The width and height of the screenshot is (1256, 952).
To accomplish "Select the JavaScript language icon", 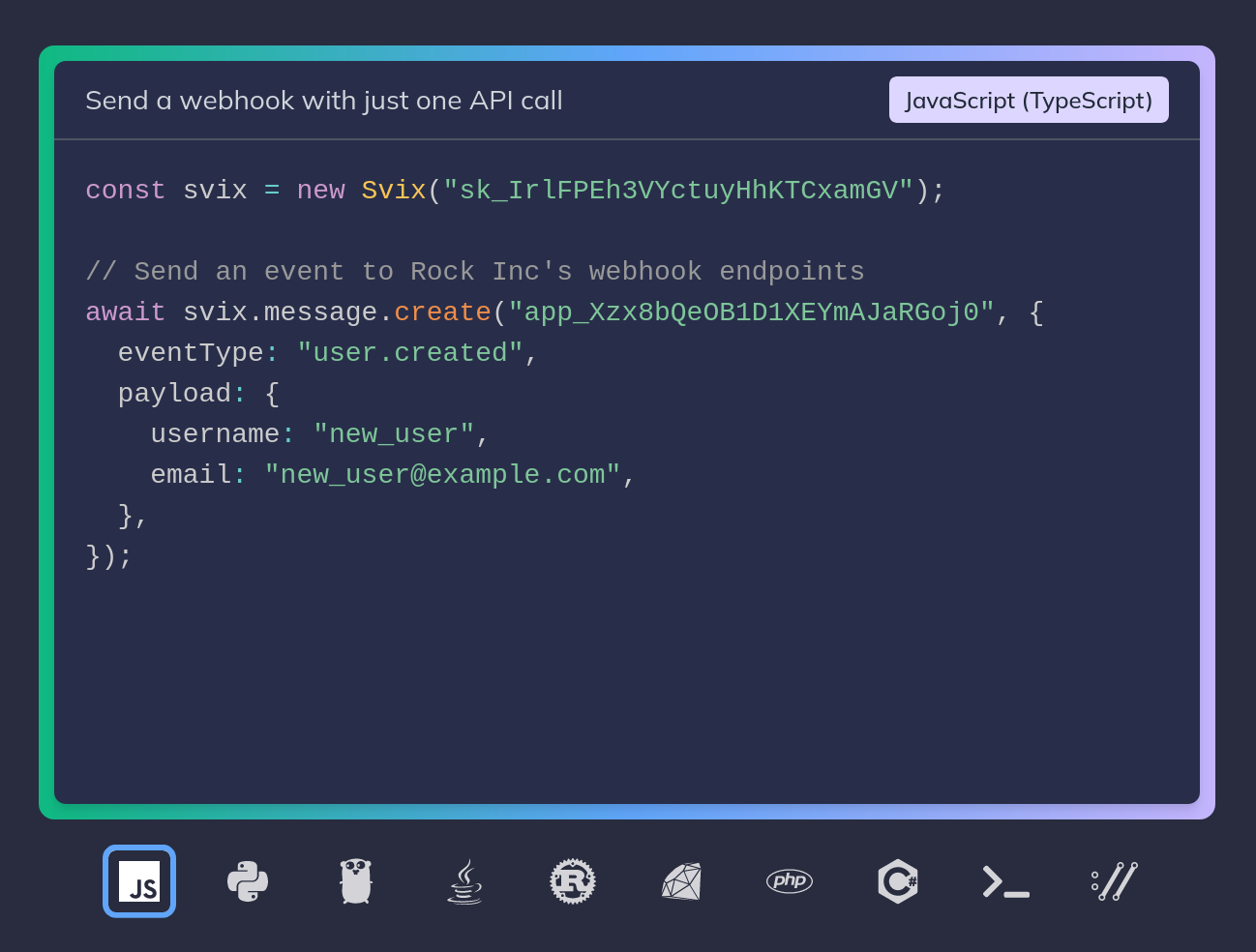I will click(x=139, y=881).
